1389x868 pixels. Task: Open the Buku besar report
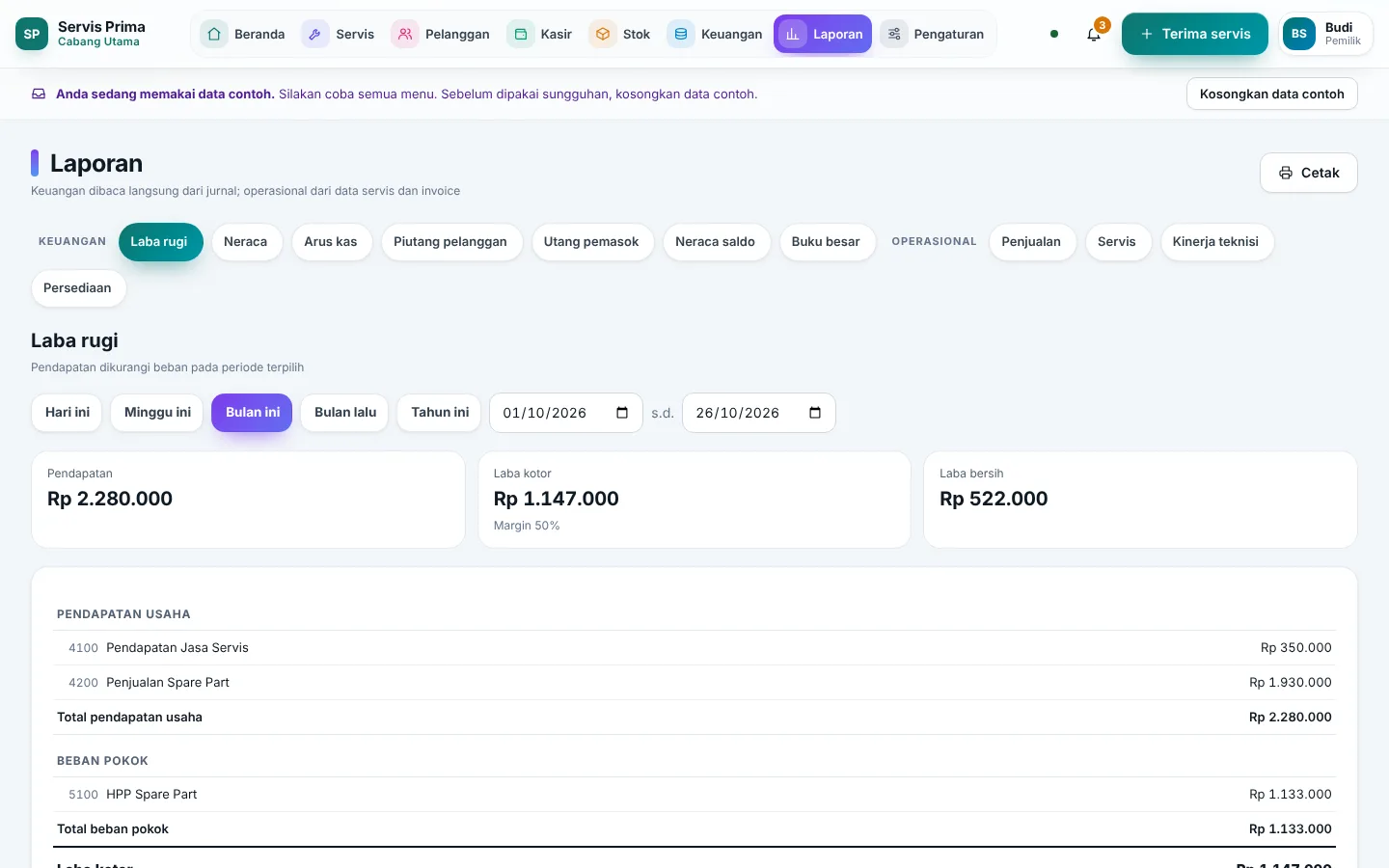pos(826,242)
